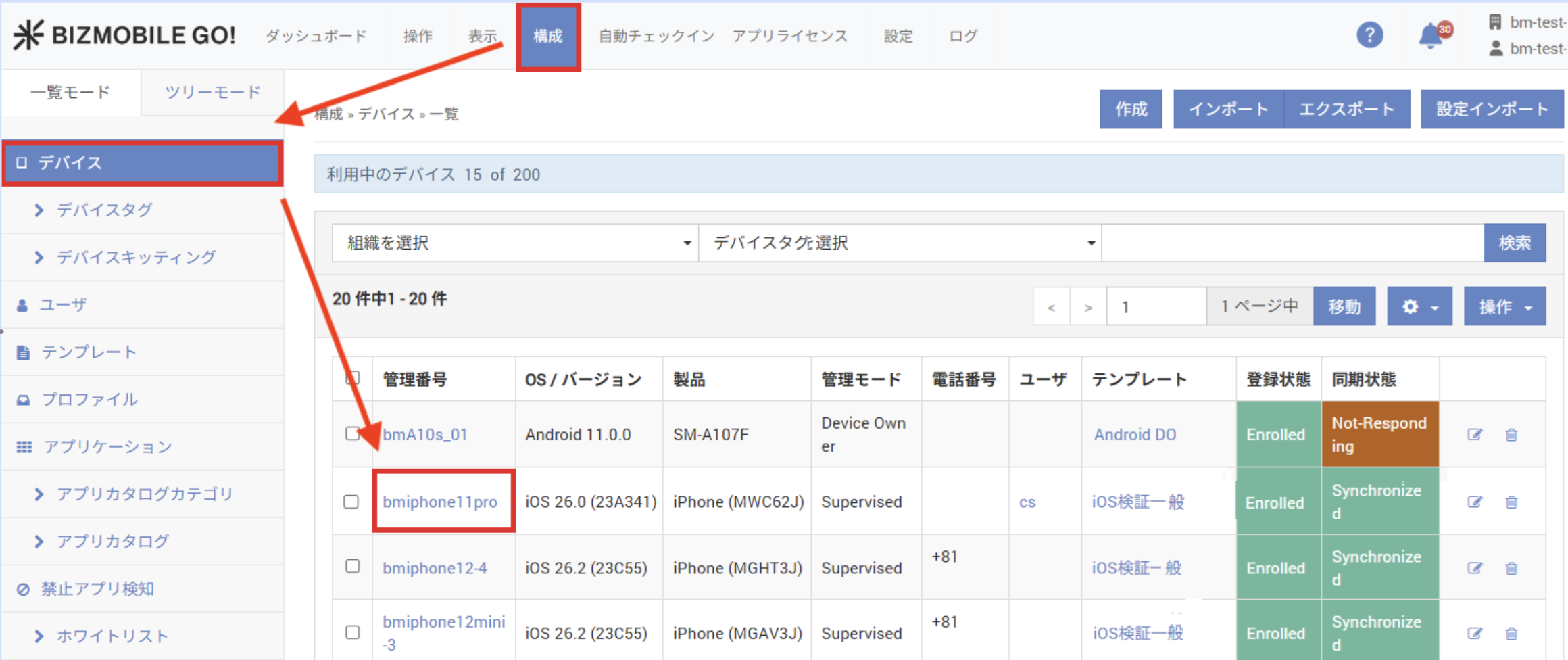Open the help question mark icon
This screenshot has width=1568, height=660.
[1369, 35]
